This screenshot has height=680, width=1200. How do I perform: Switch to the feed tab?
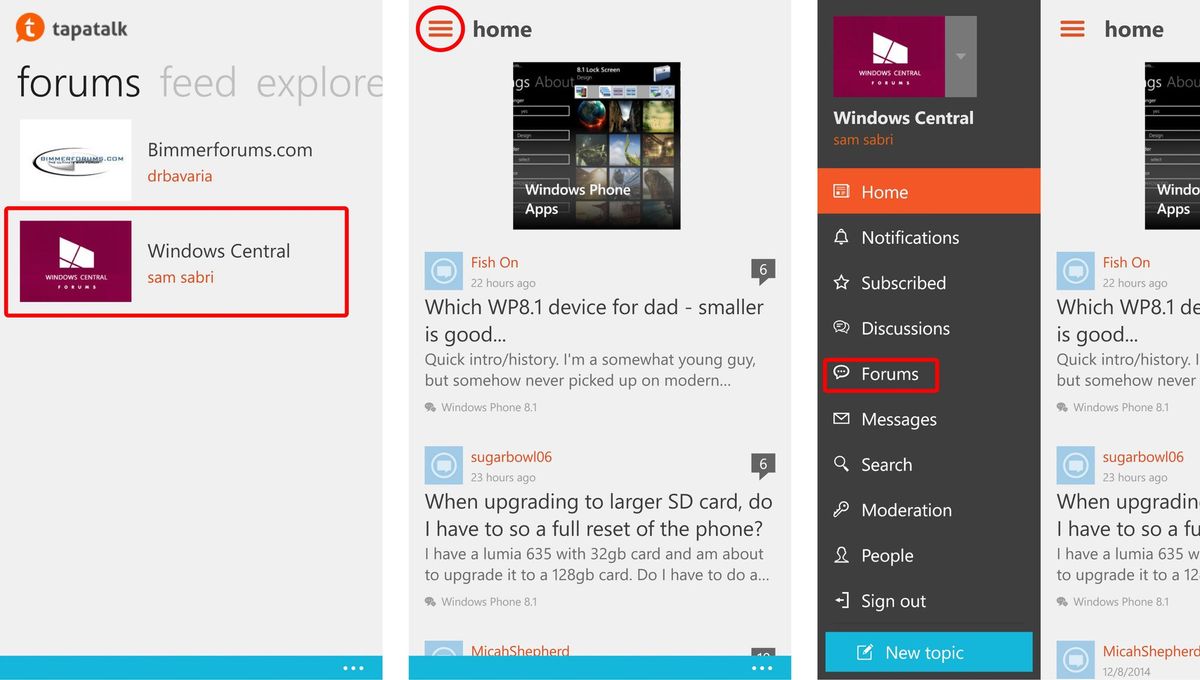tap(199, 83)
